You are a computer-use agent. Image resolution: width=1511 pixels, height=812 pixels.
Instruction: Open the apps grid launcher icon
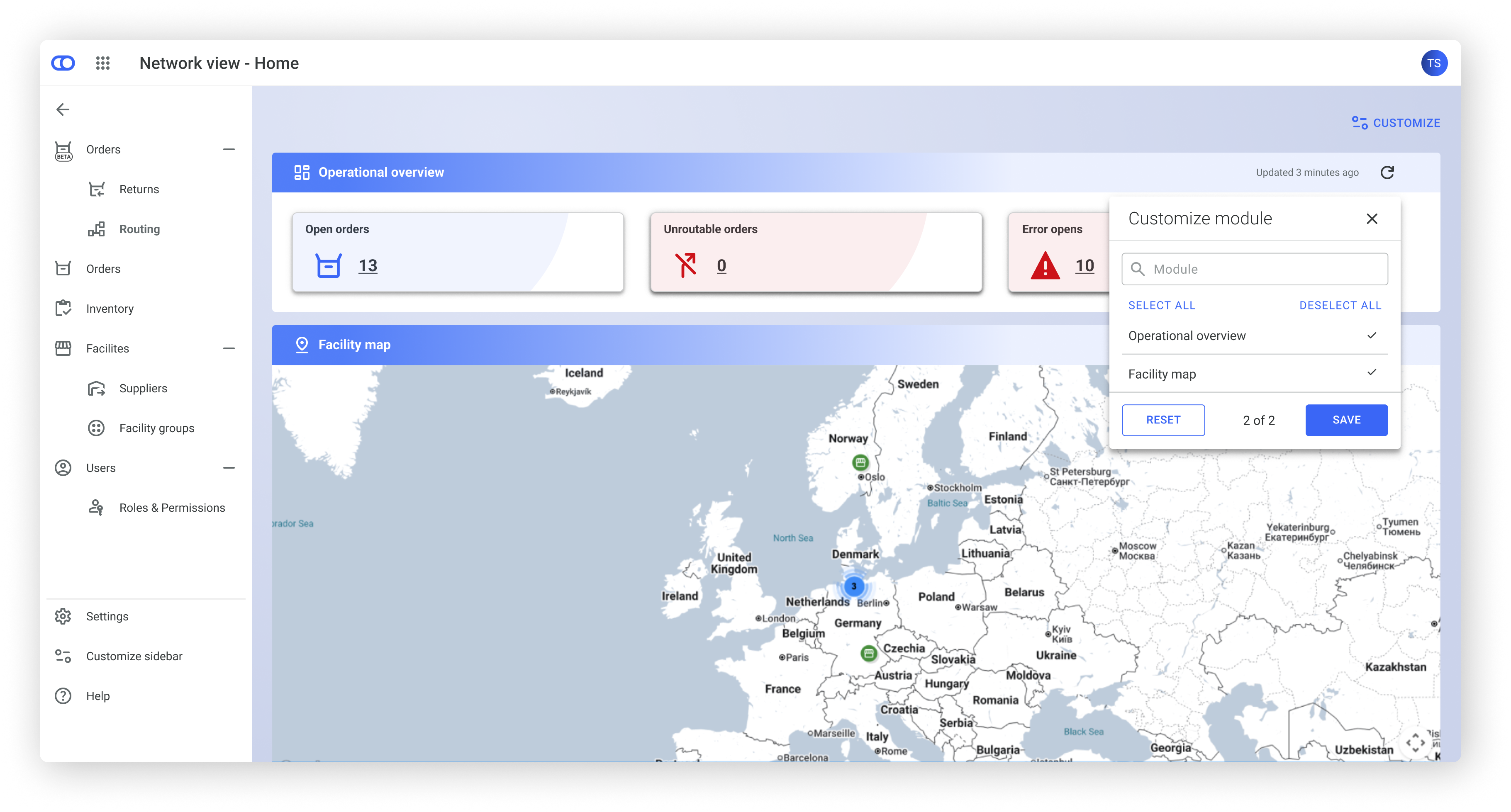[x=102, y=63]
